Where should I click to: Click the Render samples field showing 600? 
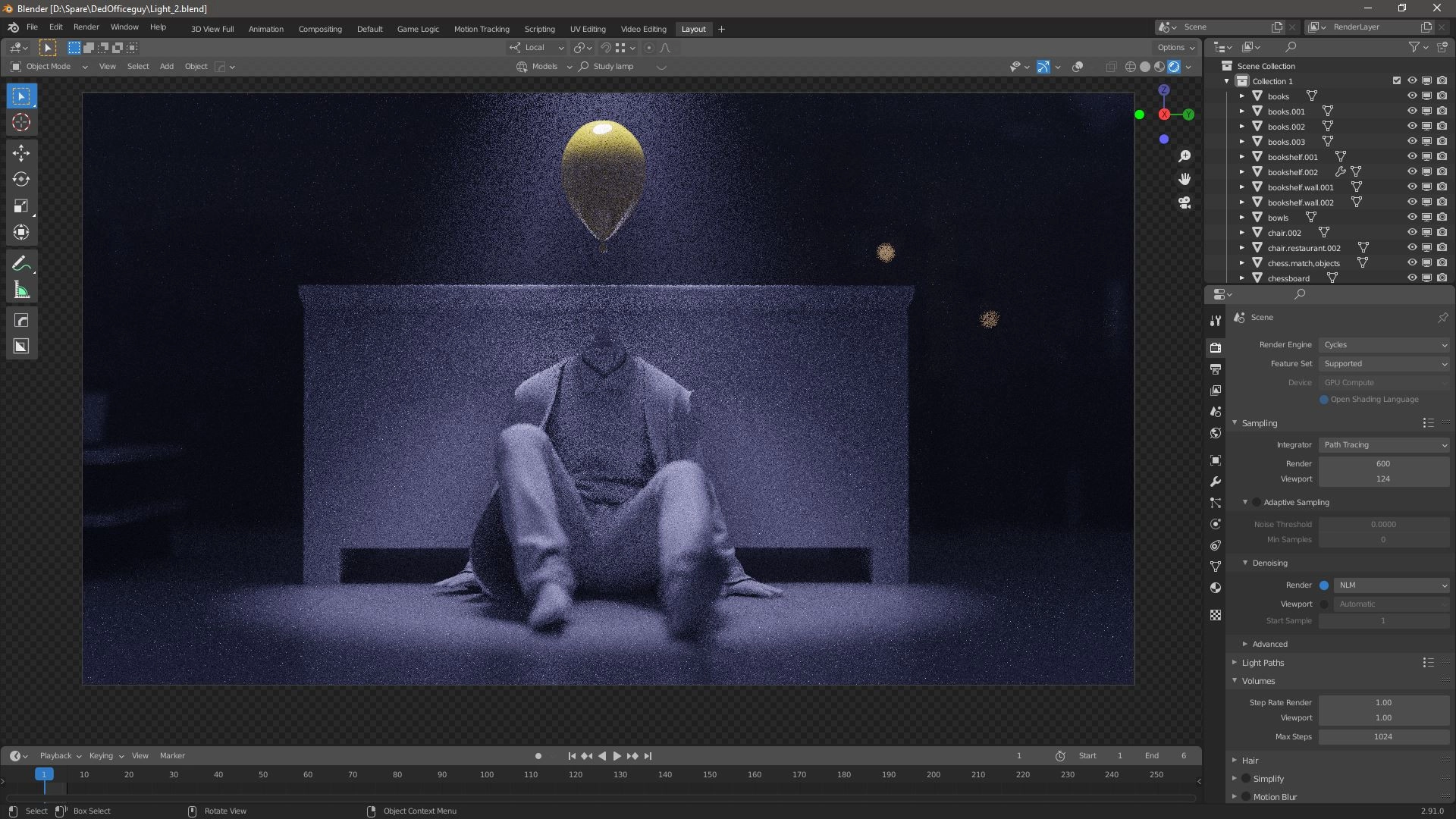click(1383, 463)
